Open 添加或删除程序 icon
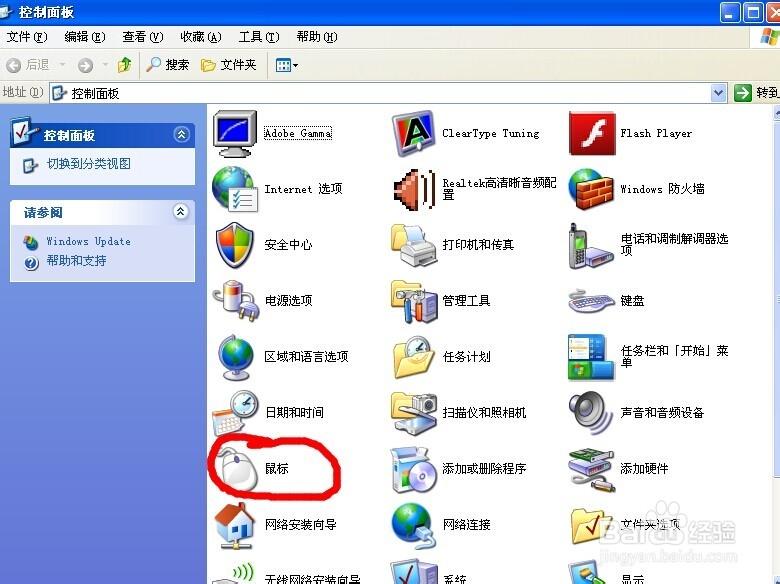780x584 pixels. point(413,468)
